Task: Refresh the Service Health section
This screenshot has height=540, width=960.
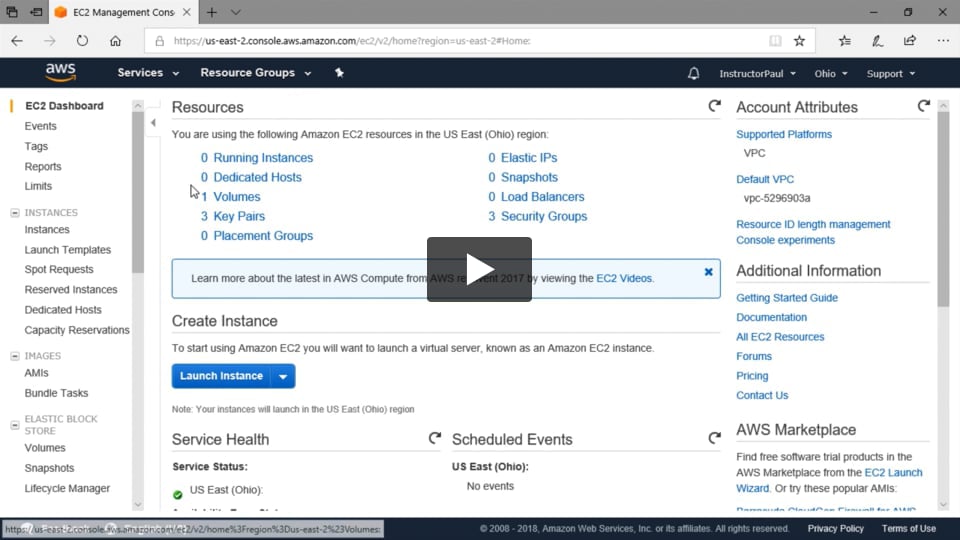Action: (x=434, y=438)
